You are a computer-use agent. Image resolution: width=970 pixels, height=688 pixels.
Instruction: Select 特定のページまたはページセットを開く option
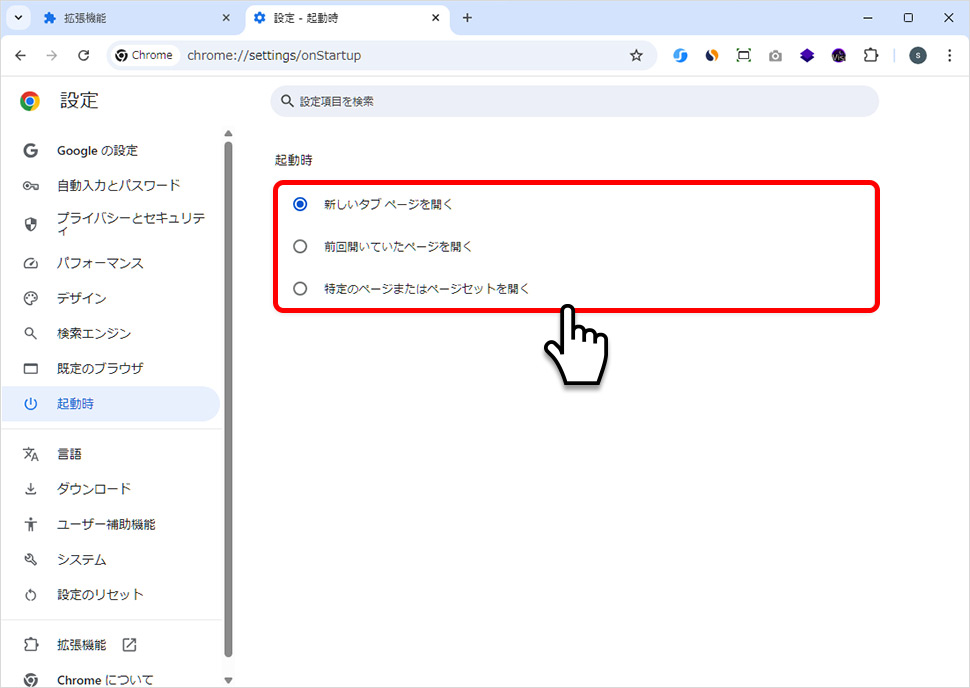(x=299, y=288)
